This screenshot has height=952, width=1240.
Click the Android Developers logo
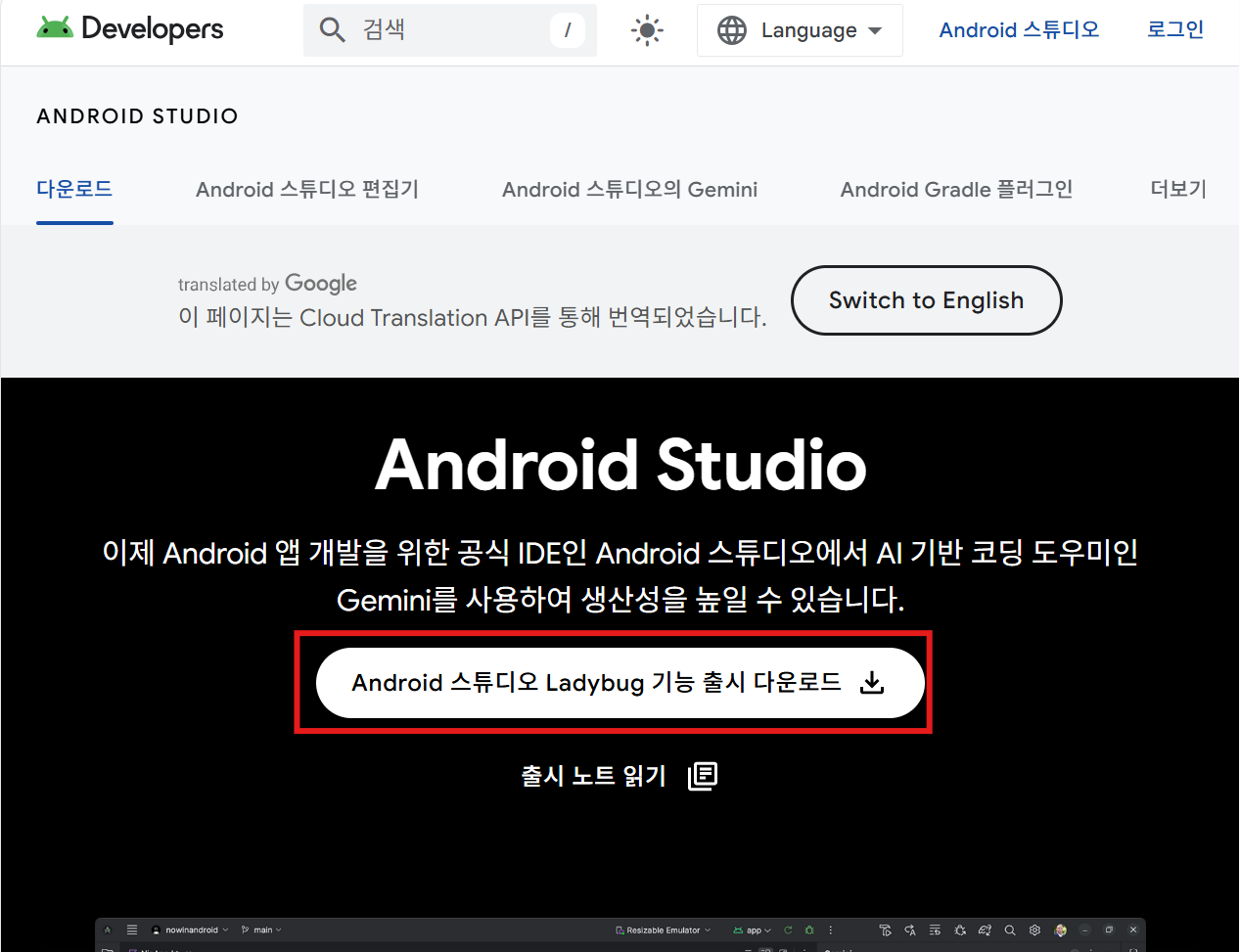pyautogui.click(x=129, y=29)
